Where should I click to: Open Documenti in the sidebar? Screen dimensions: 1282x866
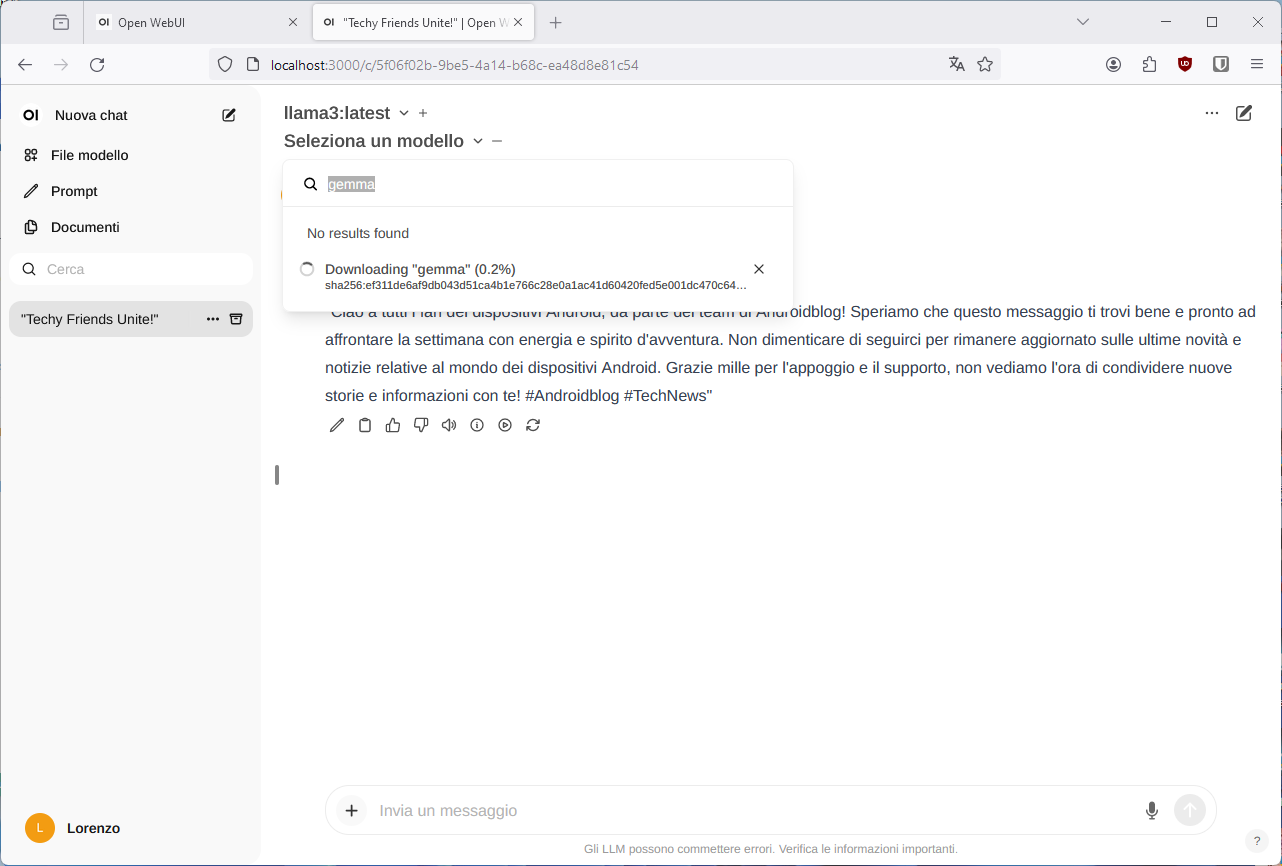(x=85, y=227)
